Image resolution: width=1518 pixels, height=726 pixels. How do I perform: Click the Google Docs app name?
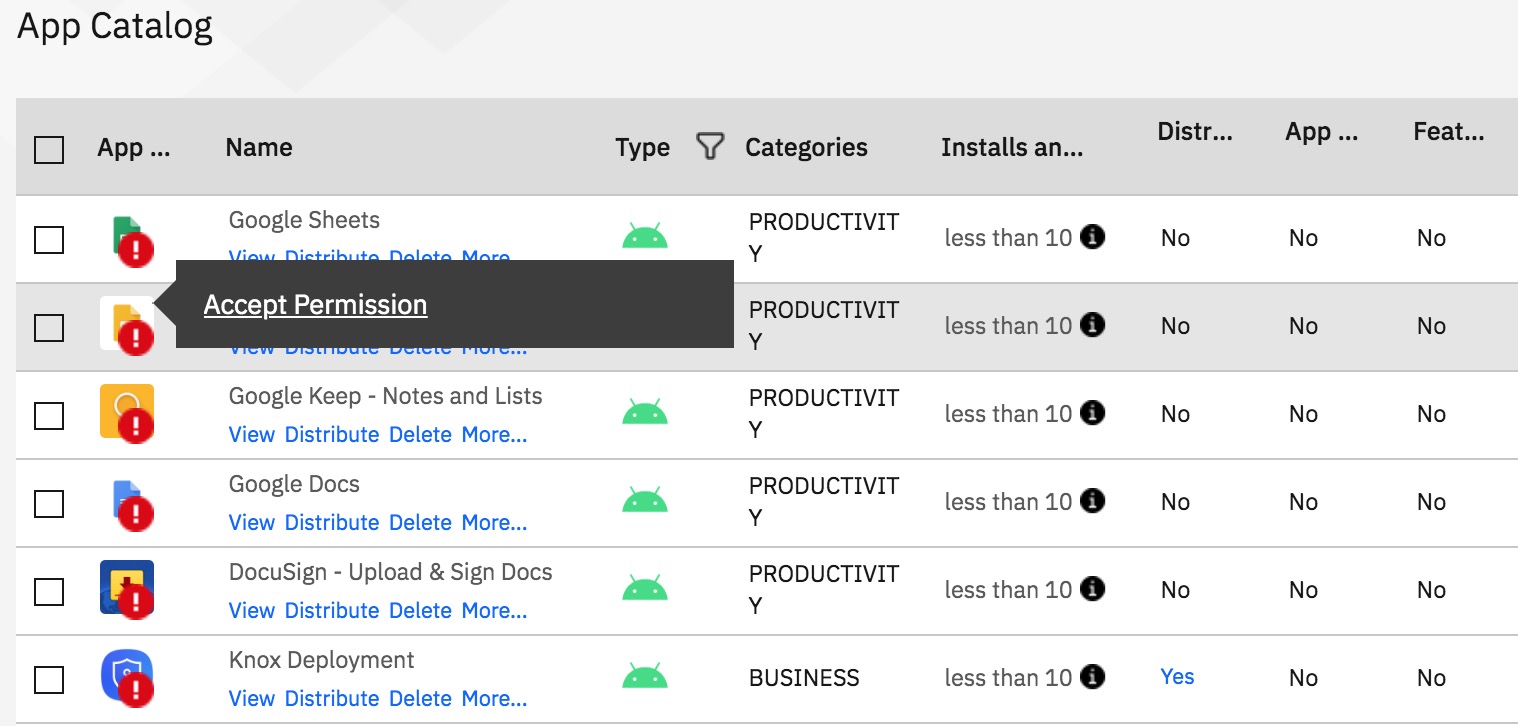(294, 484)
